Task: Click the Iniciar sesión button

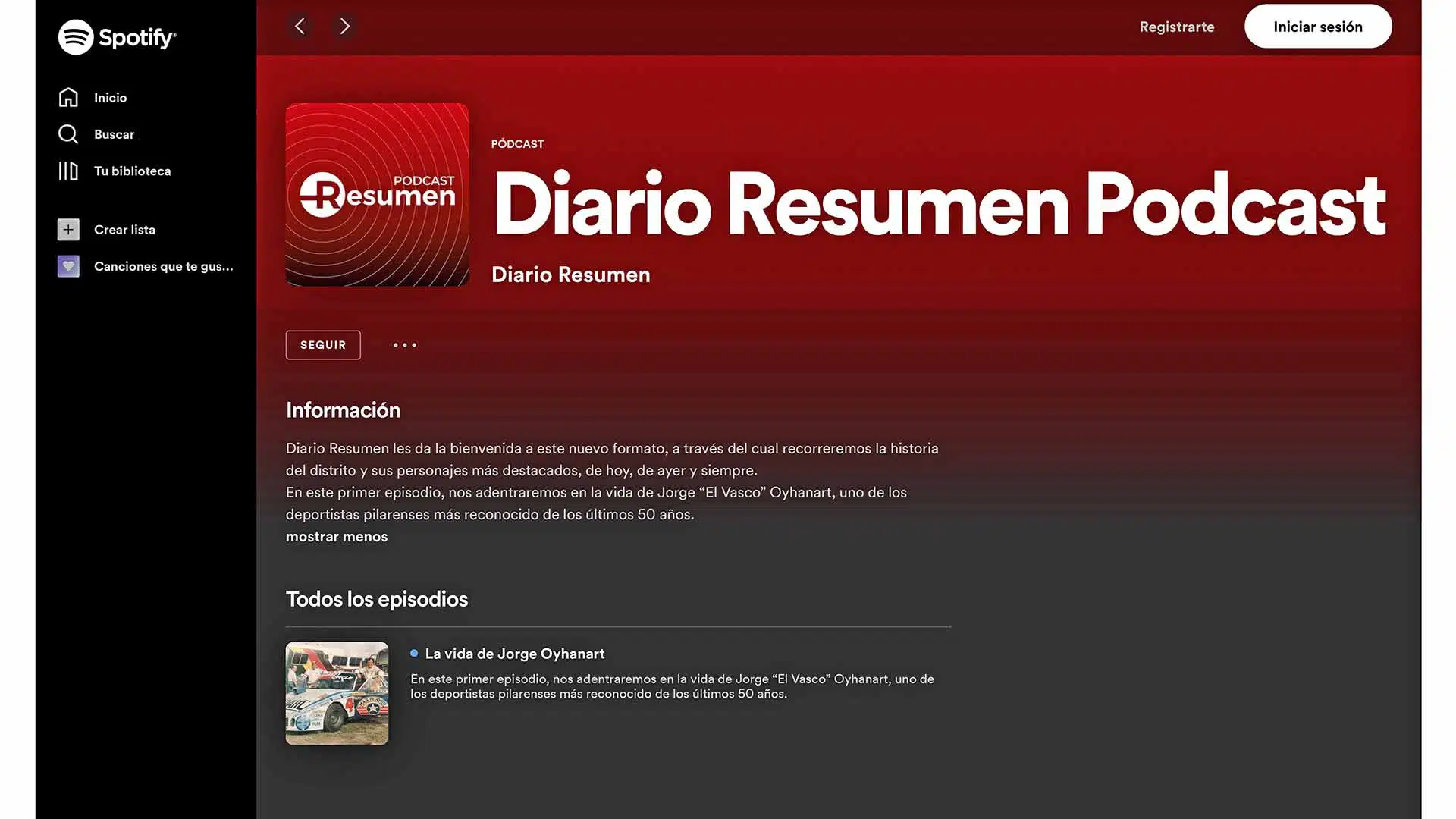Action: [1318, 27]
